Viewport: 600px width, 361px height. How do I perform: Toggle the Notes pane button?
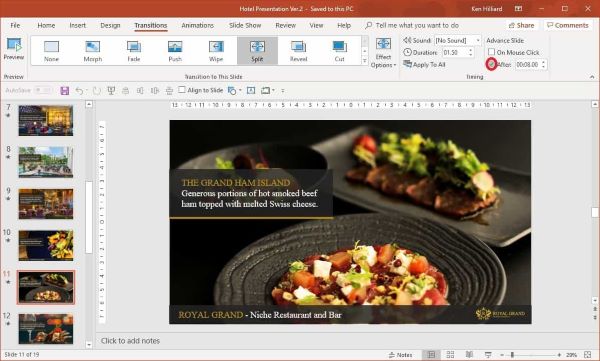click(401, 355)
